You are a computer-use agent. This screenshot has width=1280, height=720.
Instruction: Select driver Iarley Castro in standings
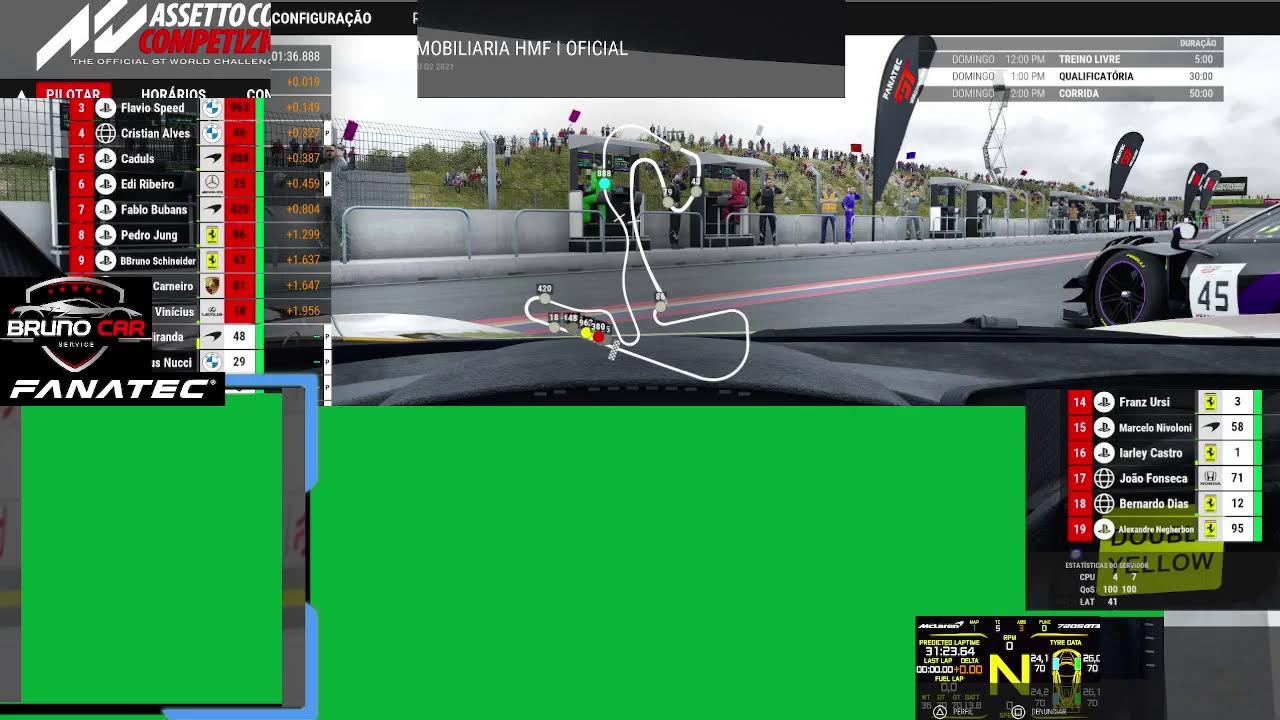pyautogui.click(x=1151, y=453)
